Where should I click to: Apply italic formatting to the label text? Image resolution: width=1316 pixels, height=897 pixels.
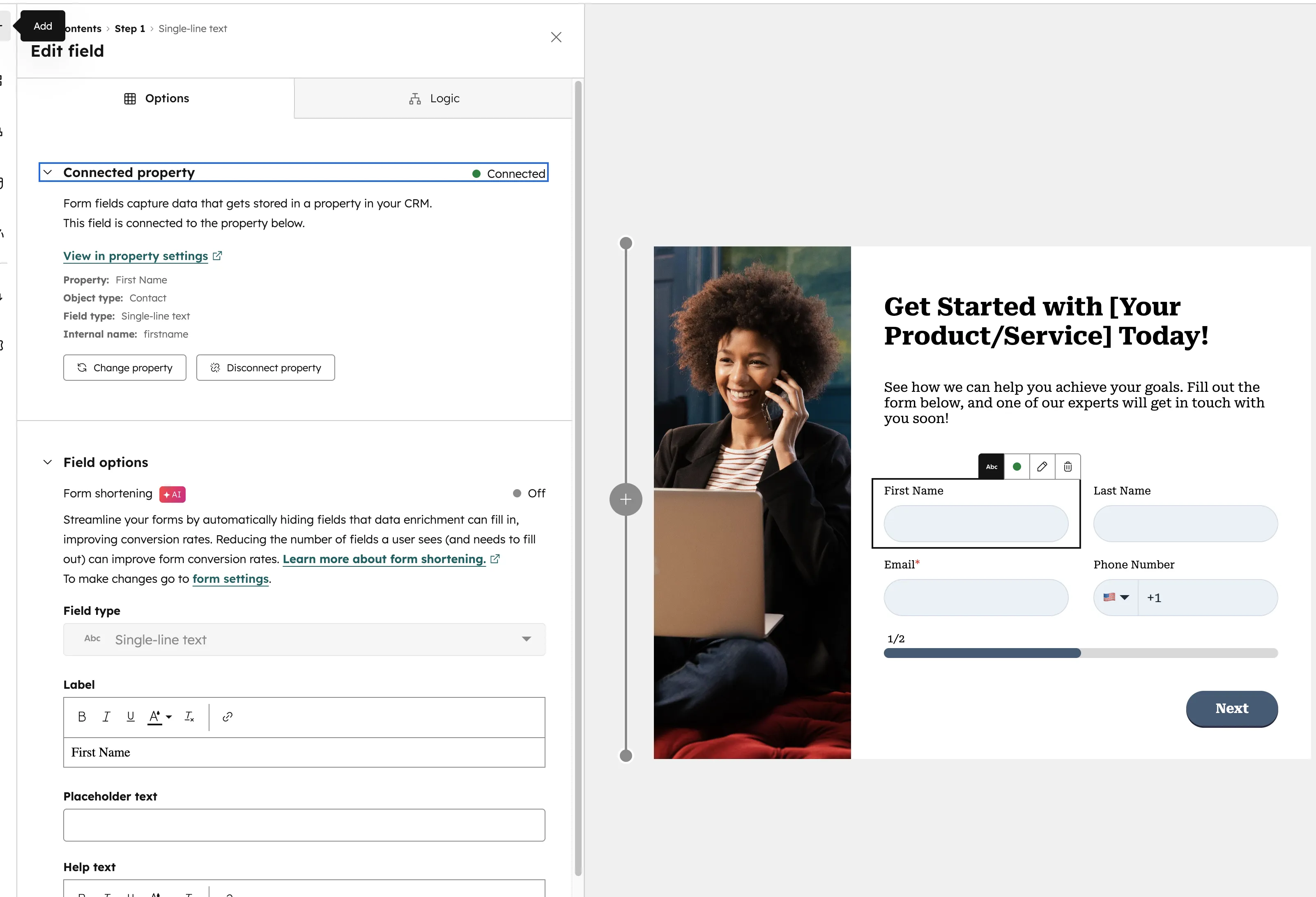[106, 716]
